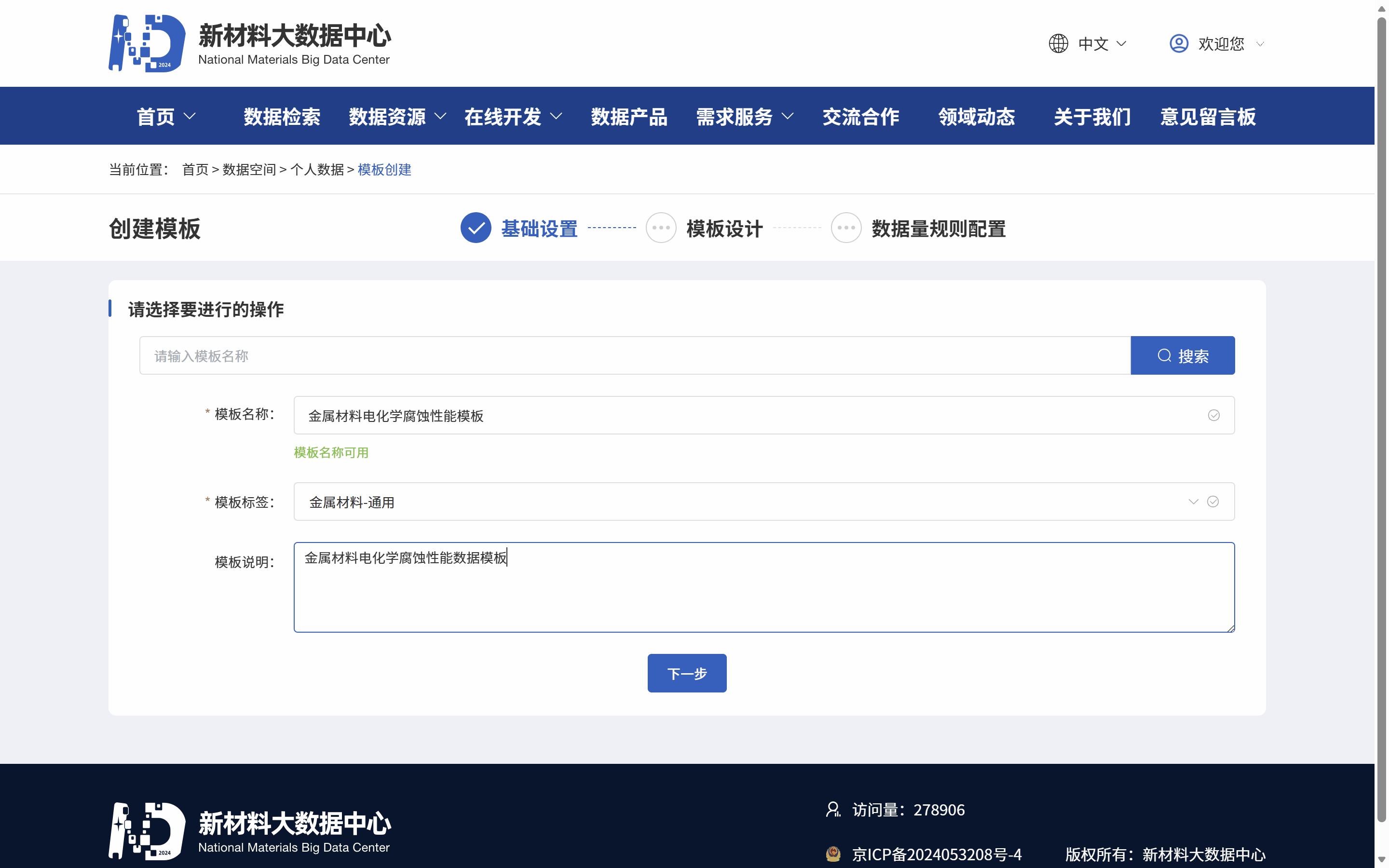
Task: Click the validation checkmark in 模板名称 field
Action: (x=1213, y=415)
